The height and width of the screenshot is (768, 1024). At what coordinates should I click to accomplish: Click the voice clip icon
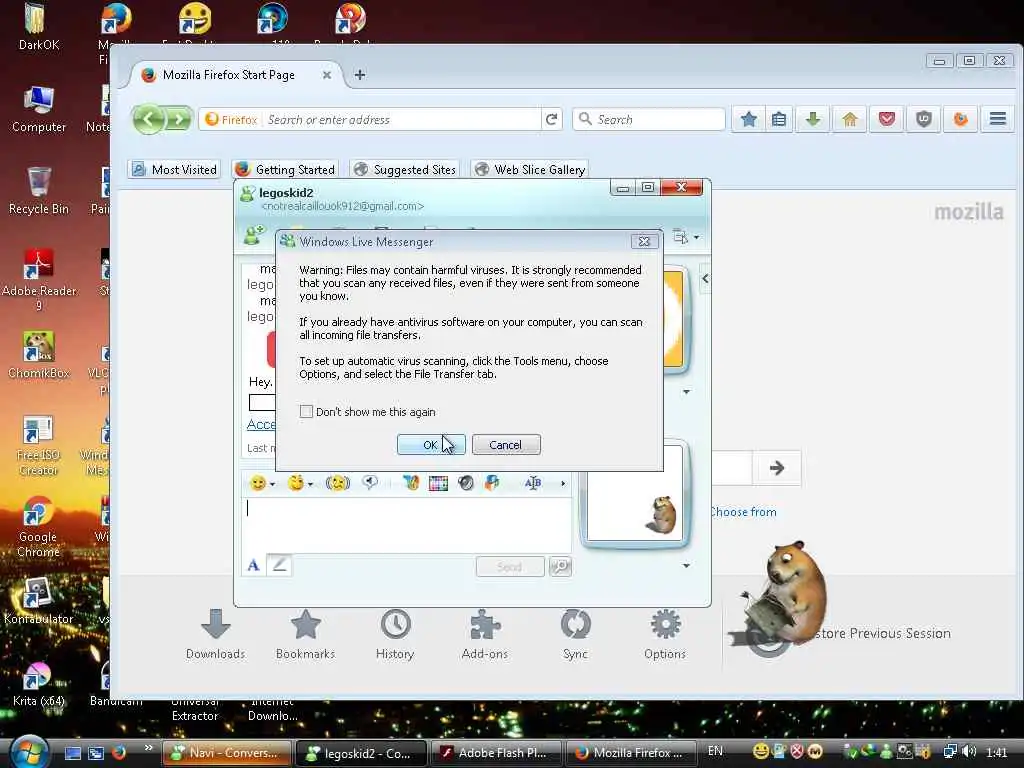coord(370,483)
